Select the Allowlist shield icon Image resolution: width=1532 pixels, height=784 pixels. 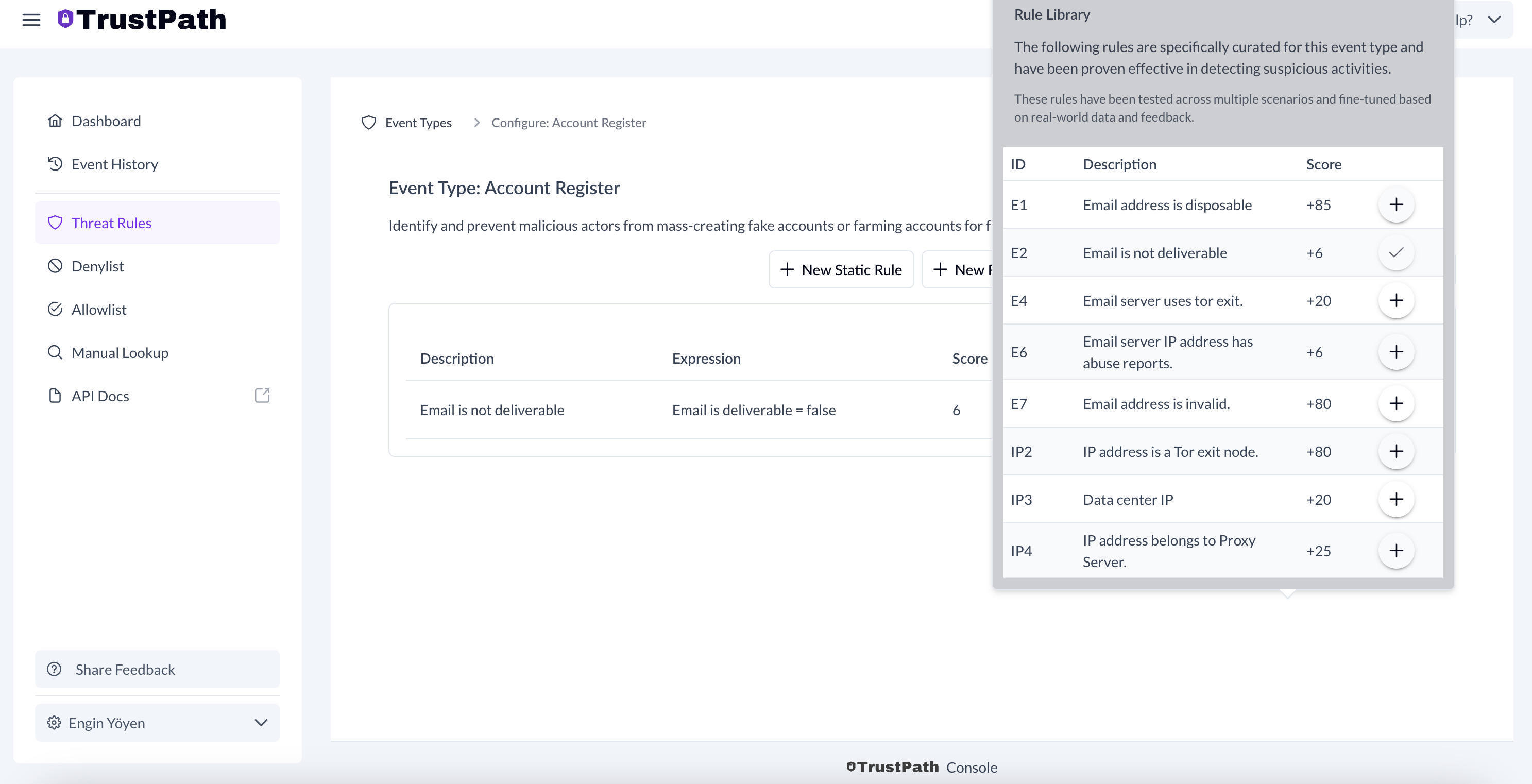(x=55, y=309)
